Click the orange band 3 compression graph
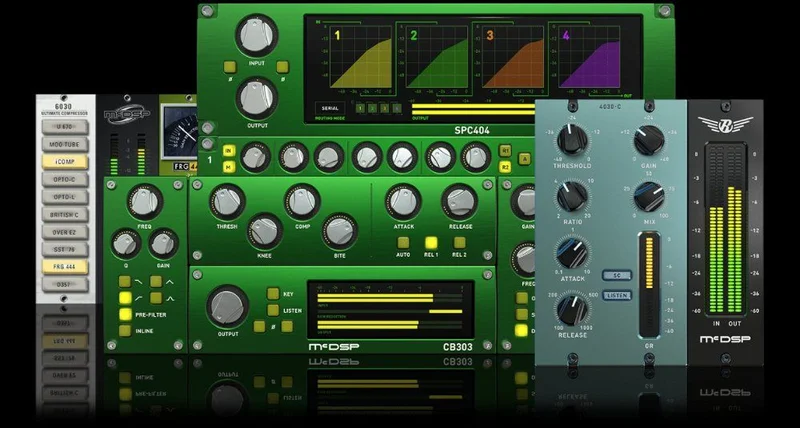800x428 pixels. click(513, 57)
